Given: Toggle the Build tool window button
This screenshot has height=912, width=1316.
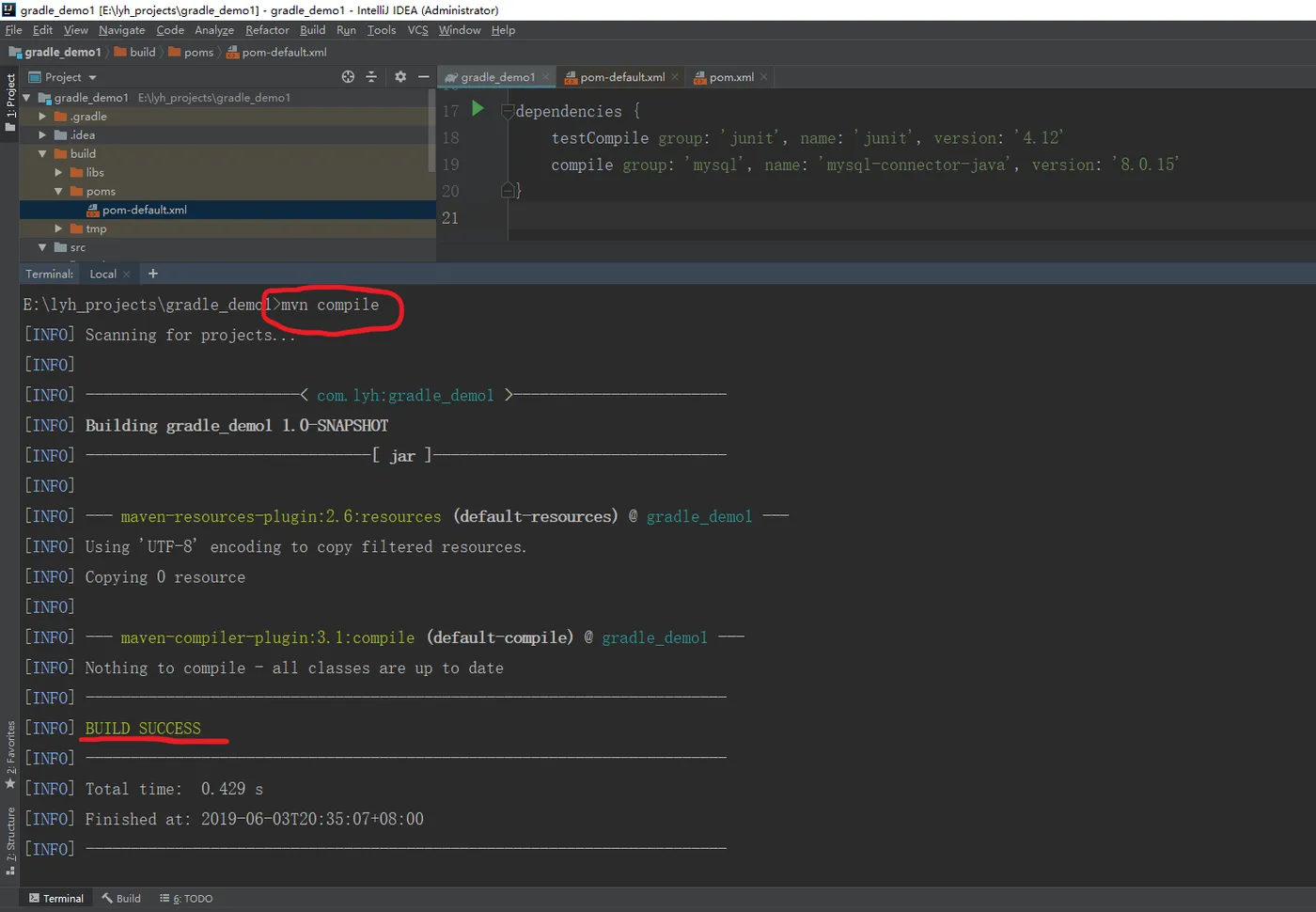Looking at the screenshot, I should coord(121,899).
